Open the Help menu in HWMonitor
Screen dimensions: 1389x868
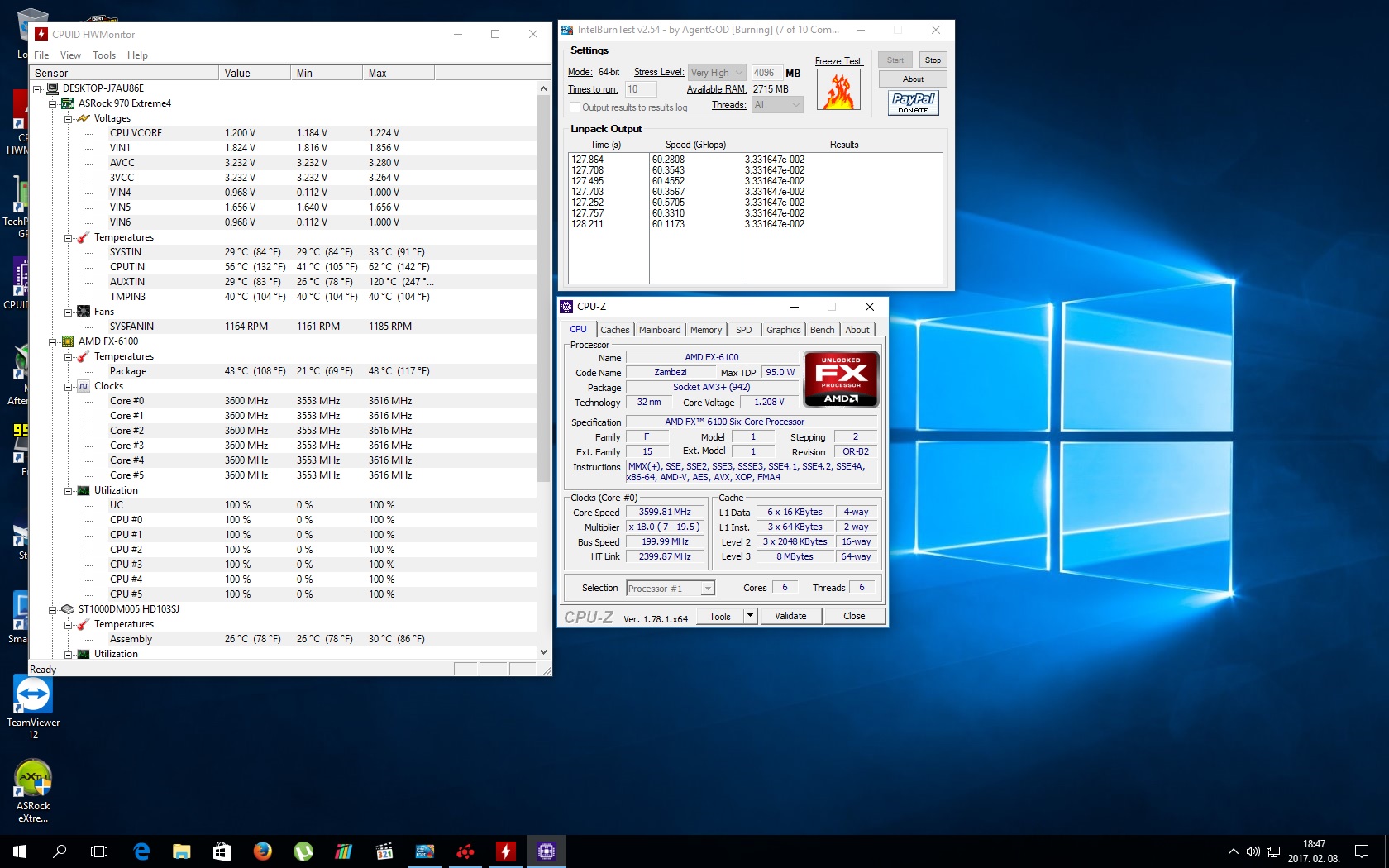click(137, 55)
